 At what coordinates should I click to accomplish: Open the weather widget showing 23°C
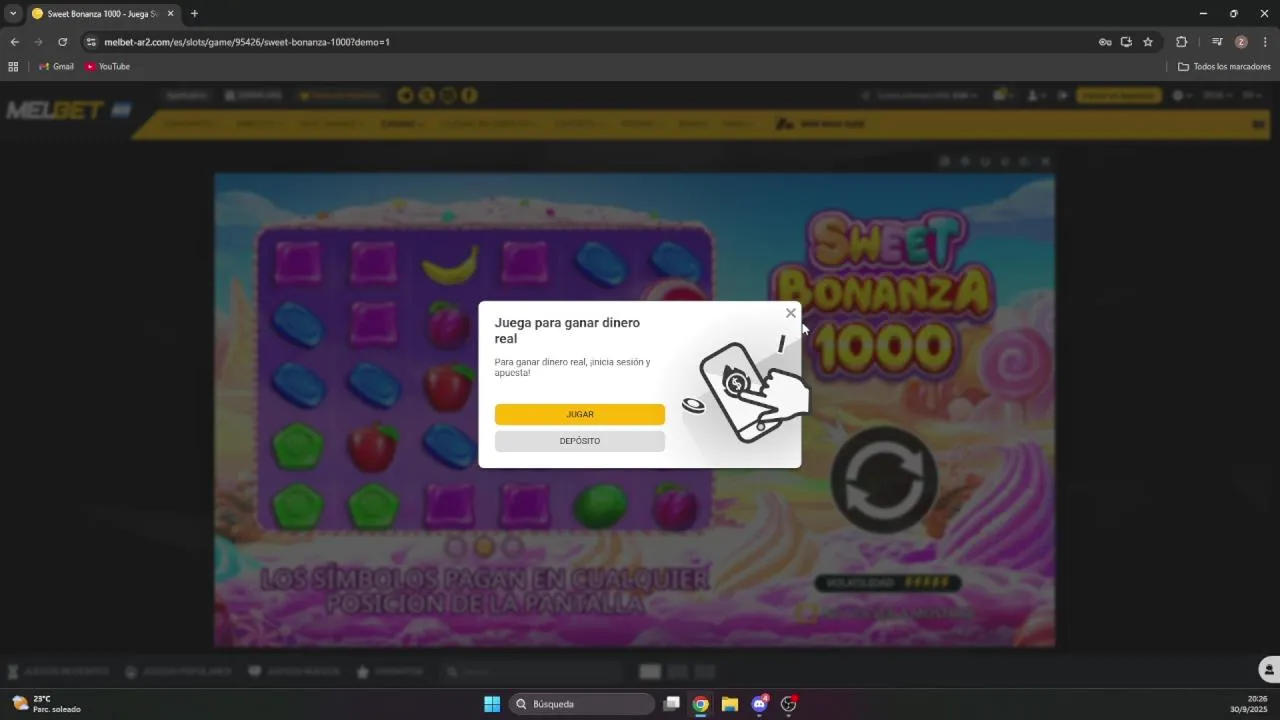[46, 704]
